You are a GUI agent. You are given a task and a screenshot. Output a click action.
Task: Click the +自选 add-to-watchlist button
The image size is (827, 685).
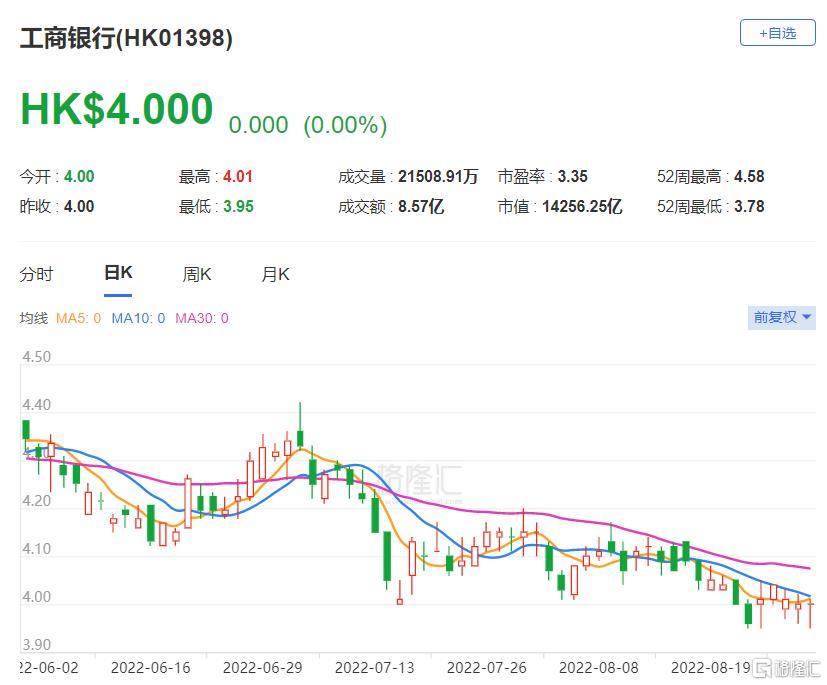click(x=777, y=33)
